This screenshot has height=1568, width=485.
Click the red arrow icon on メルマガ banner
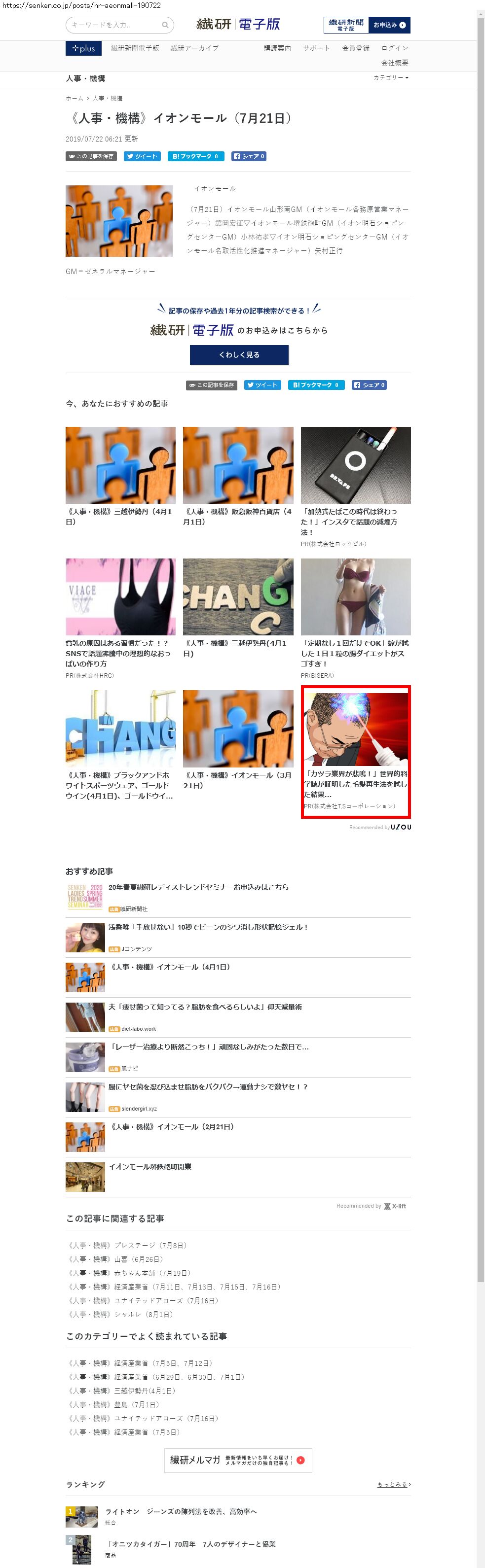click(300, 1460)
